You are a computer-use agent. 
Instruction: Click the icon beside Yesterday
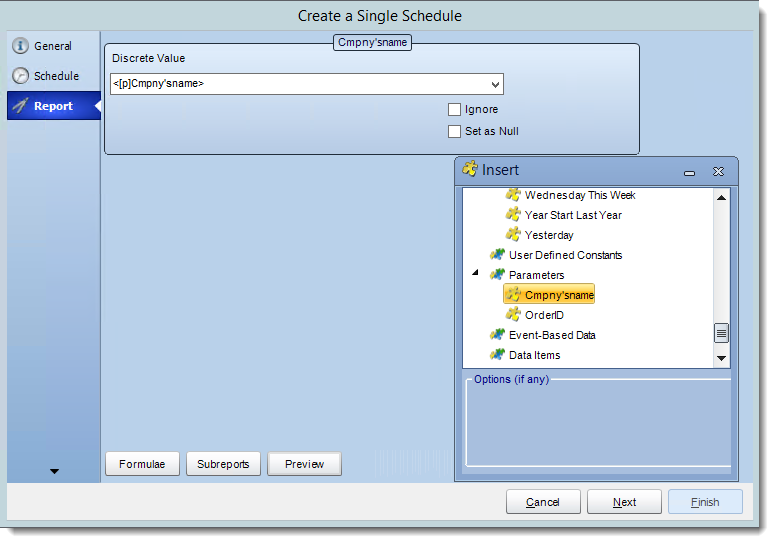pyautogui.click(x=513, y=234)
